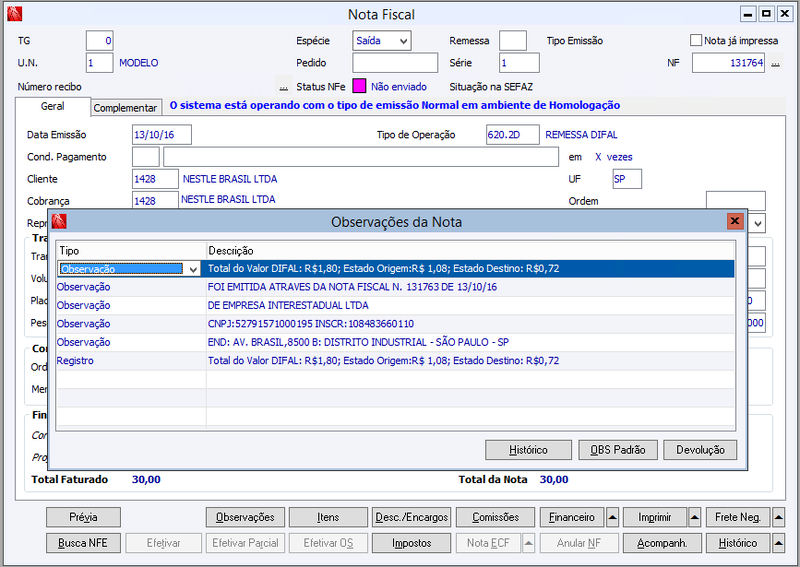Click the red app icon in Nota Fiscal title bar
Screen dimensions: 800x567
(15, 14)
